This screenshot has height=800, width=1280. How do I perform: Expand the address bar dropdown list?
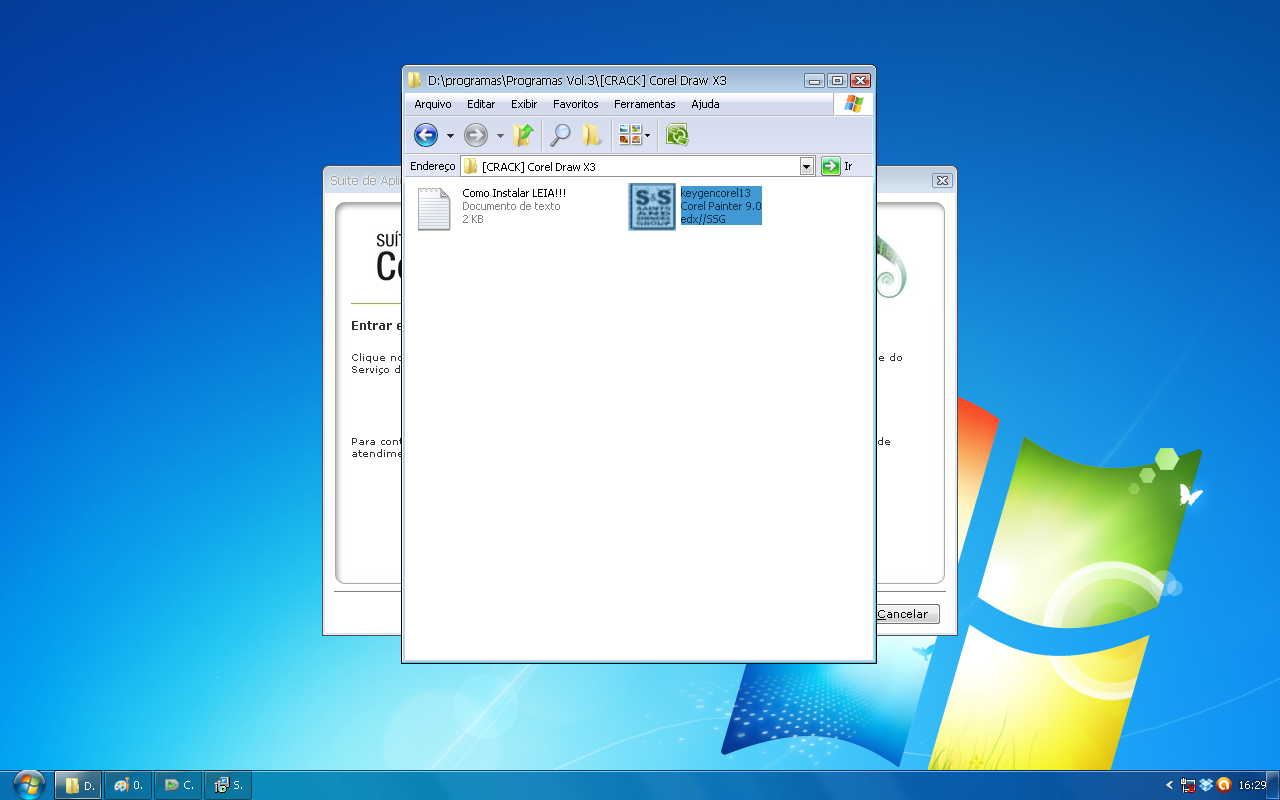click(807, 167)
